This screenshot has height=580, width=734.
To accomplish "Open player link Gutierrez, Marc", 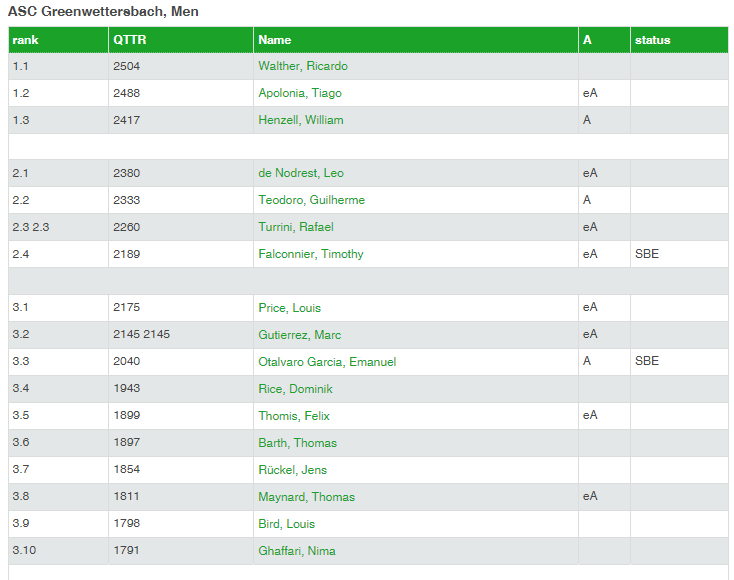I will point(300,335).
